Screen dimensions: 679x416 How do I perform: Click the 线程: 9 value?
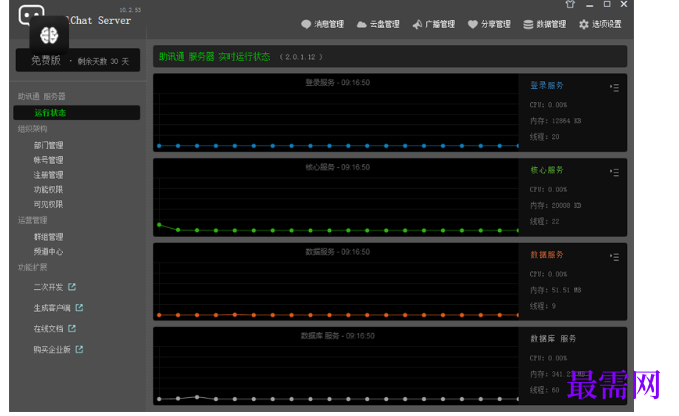(543, 306)
